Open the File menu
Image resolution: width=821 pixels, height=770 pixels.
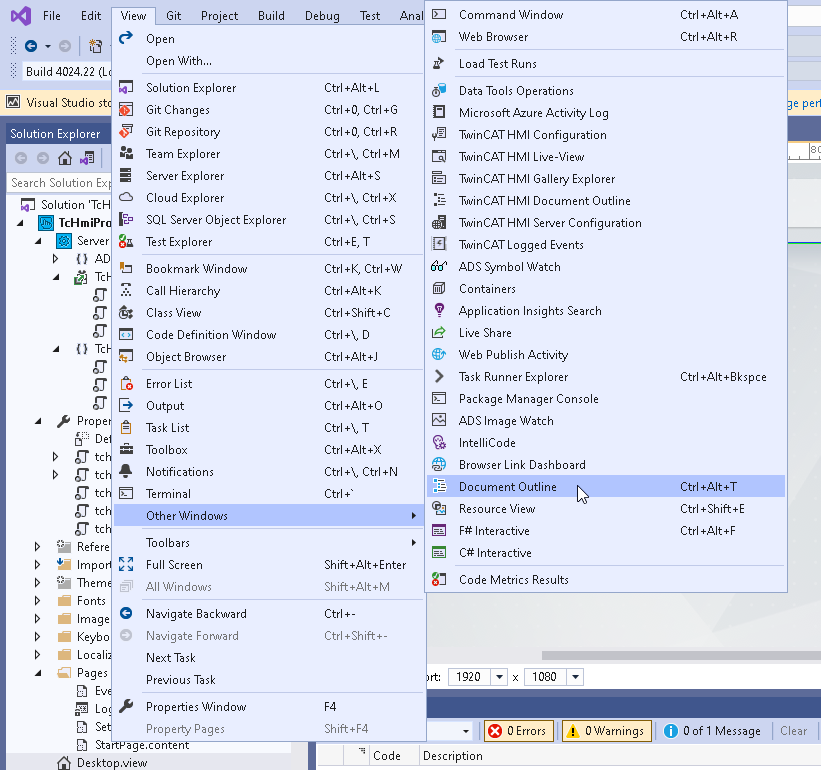52,16
